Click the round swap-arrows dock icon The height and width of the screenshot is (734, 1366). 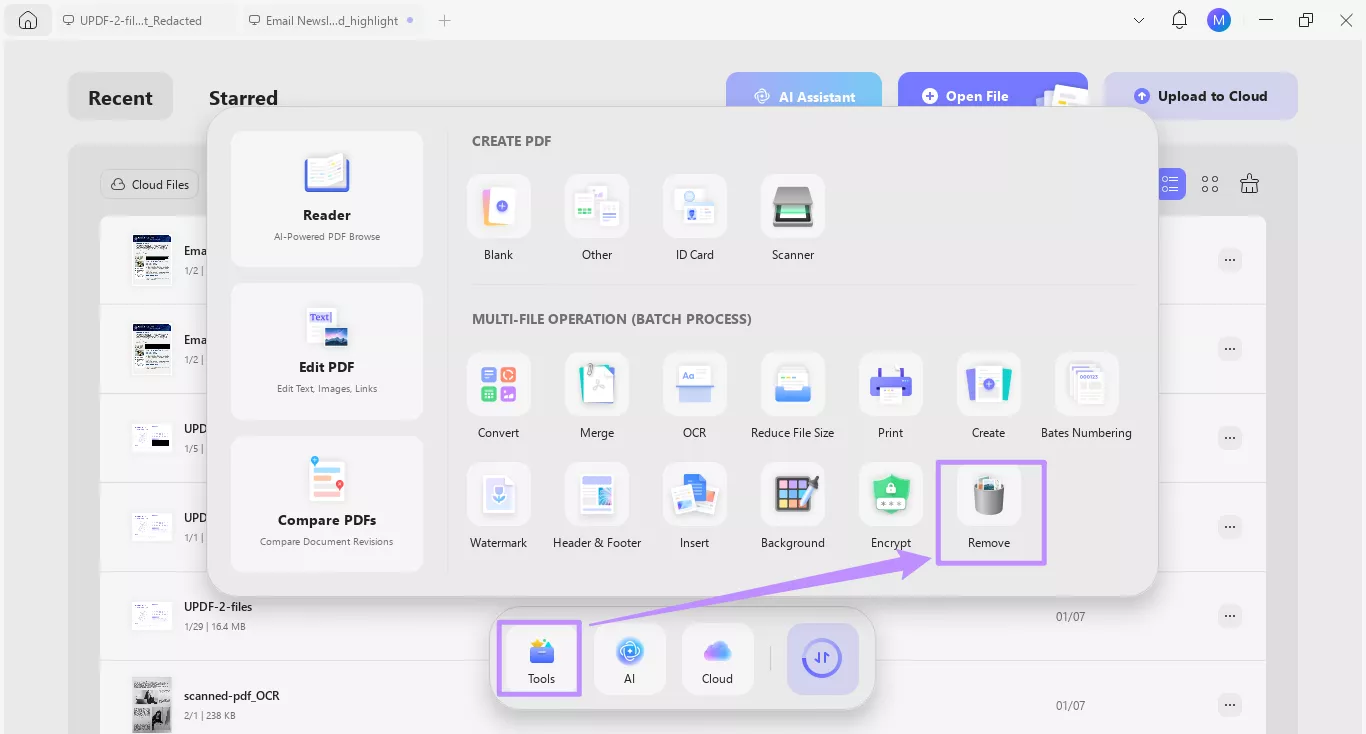823,659
